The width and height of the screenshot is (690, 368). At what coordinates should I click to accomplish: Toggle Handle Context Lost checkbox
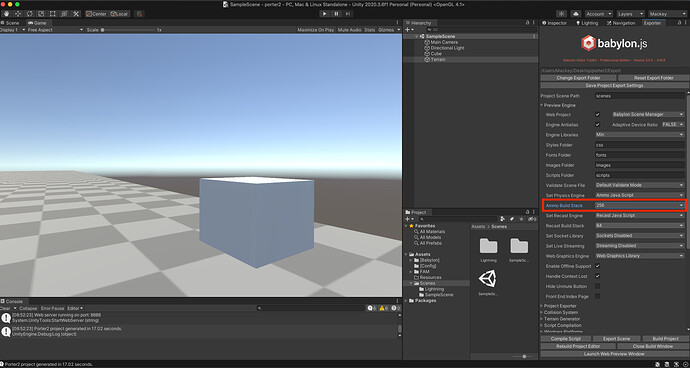pyautogui.click(x=598, y=276)
